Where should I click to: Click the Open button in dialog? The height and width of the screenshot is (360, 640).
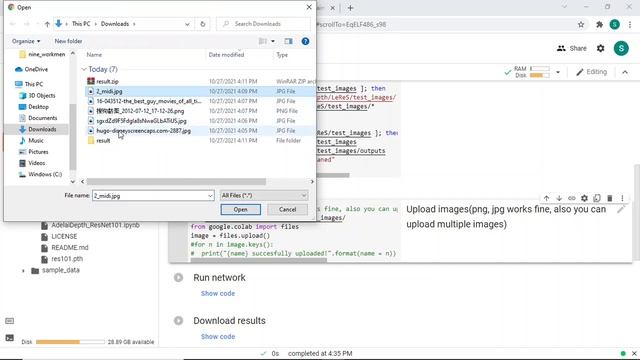[x=240, y=209]
